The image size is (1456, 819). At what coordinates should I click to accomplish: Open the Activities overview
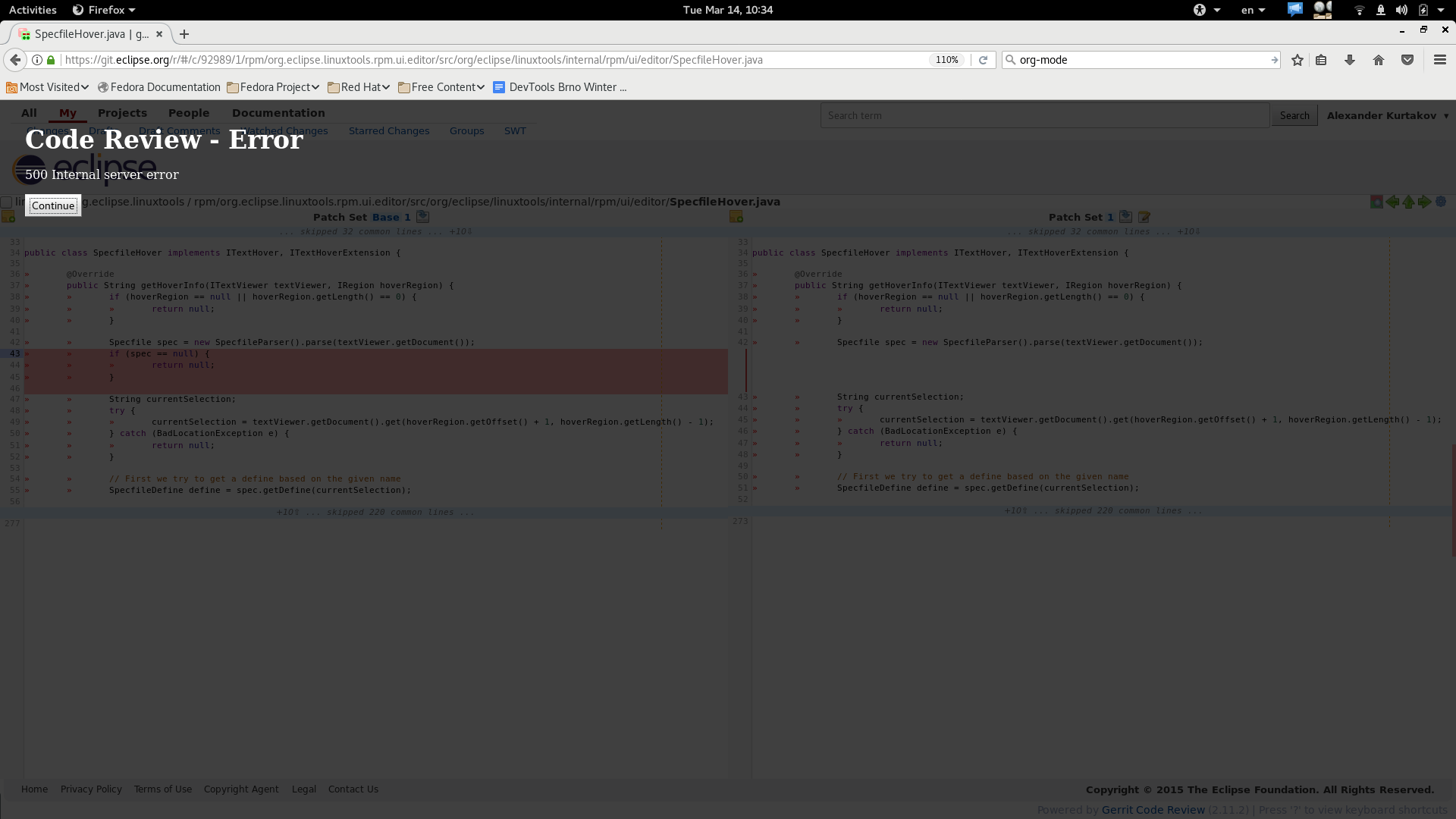33,10
